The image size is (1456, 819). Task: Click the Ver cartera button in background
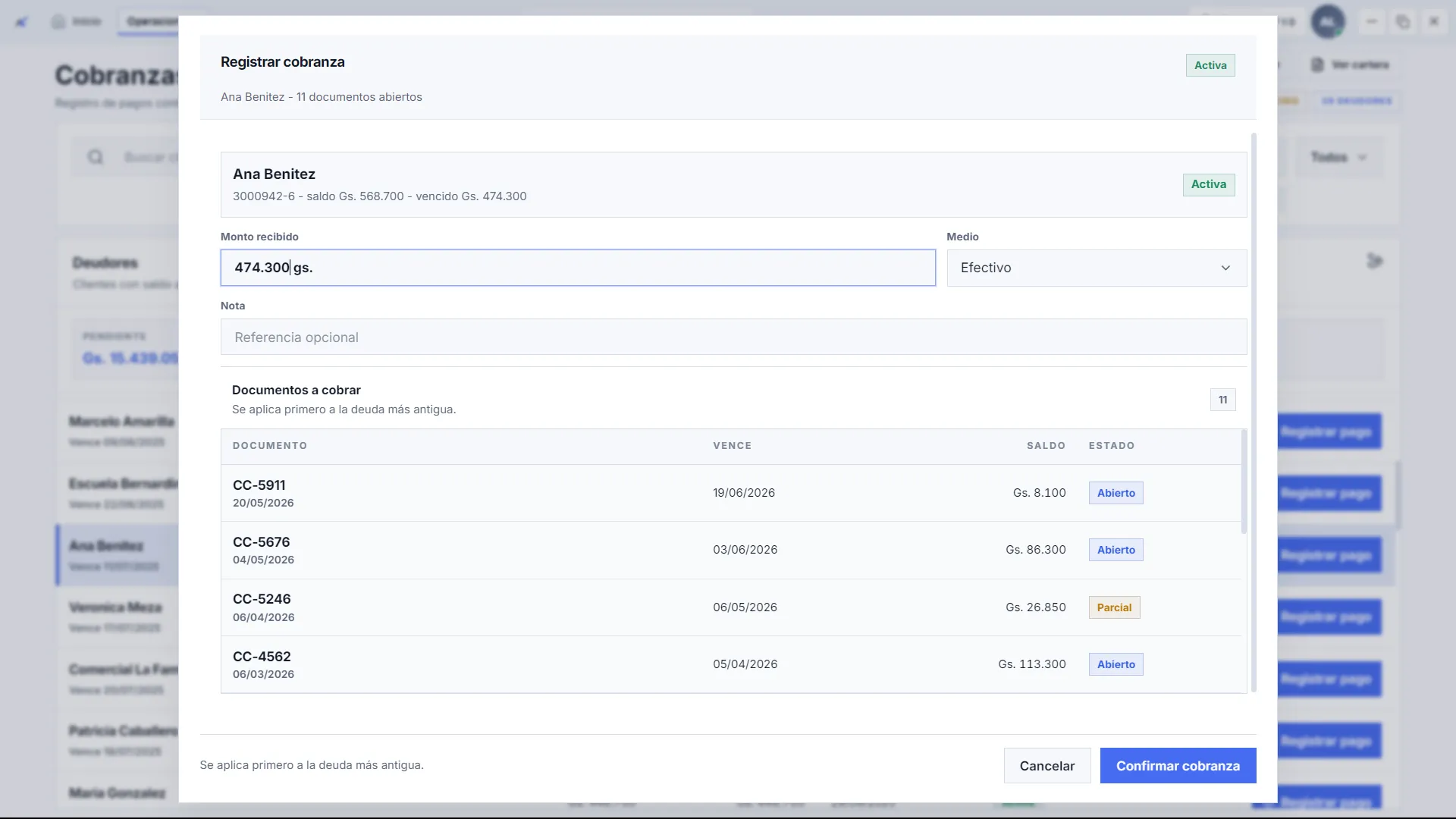(x=1351, y=65)
